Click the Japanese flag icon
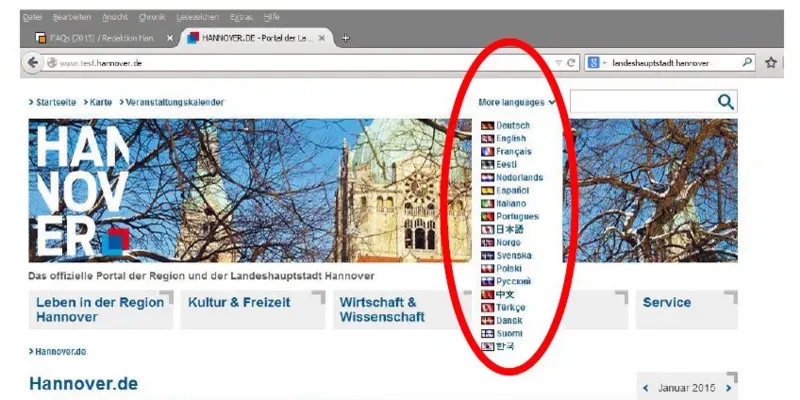Image resolution: width=800 pixels, height=400 pixels. pos(488,230)
